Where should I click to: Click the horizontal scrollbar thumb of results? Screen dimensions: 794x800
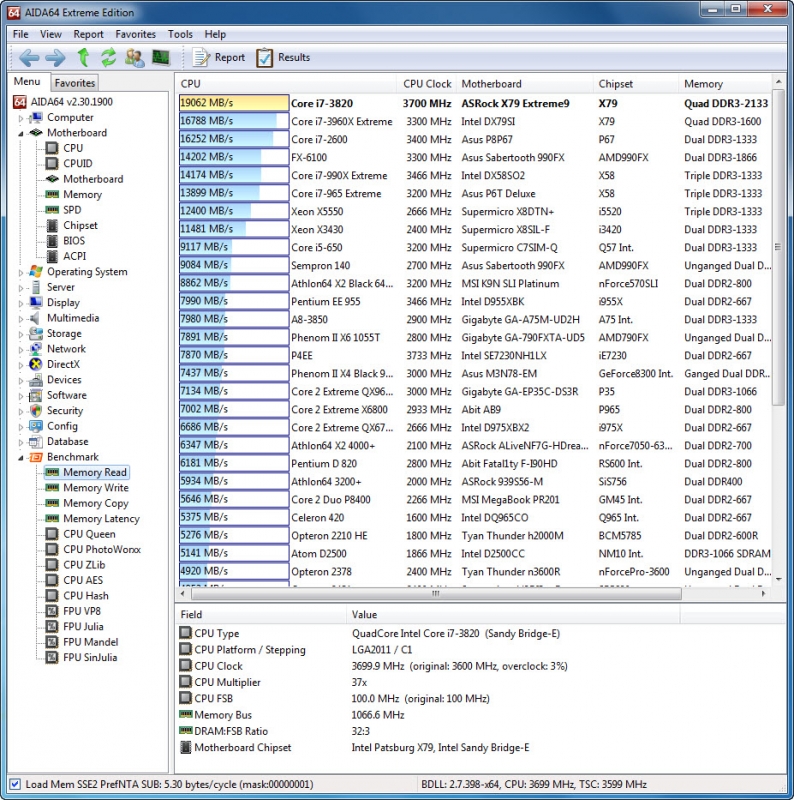coord(436,593)
